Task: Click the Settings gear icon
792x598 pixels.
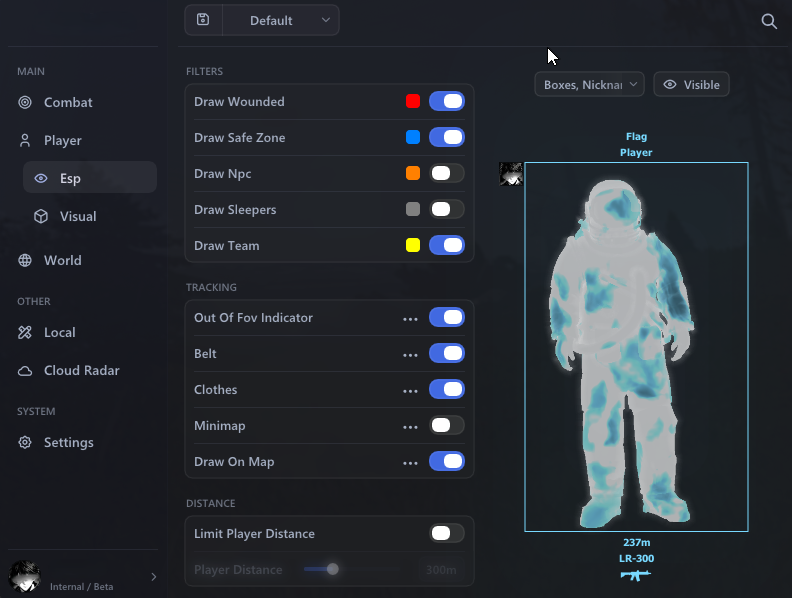Action: [x=25, y=442]
